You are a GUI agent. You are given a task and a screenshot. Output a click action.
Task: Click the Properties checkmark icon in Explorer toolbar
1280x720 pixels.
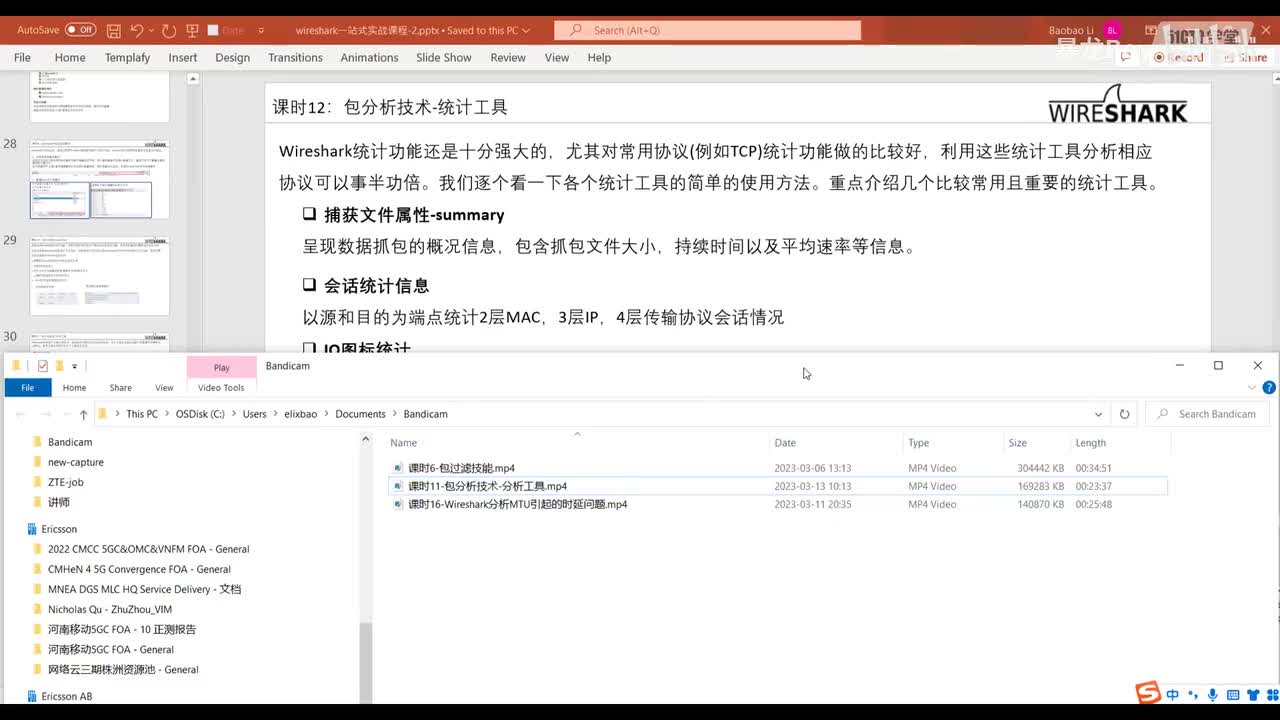click(x=43, y=366)
